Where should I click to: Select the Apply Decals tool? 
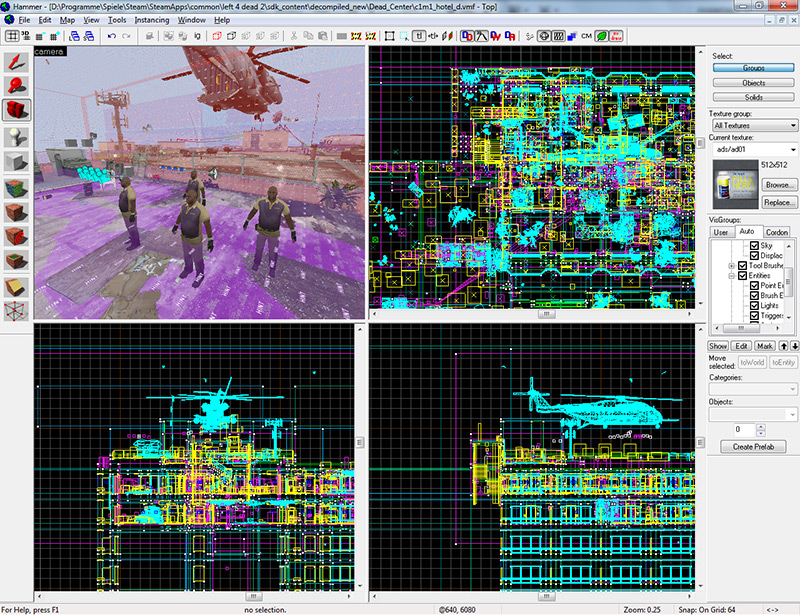coord(16,236)
